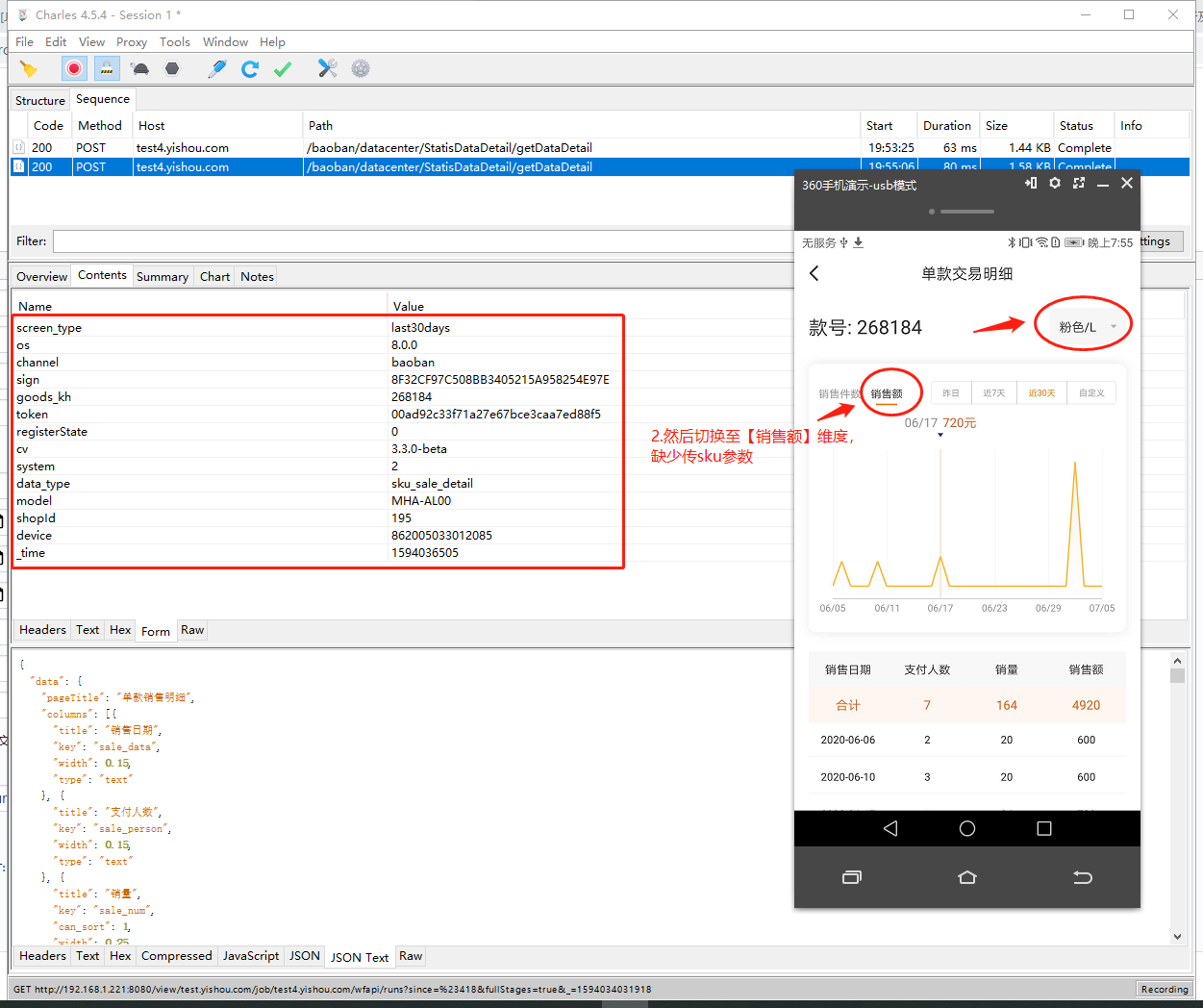Switch to the 销售额 tab on phone

coord(887,393)
